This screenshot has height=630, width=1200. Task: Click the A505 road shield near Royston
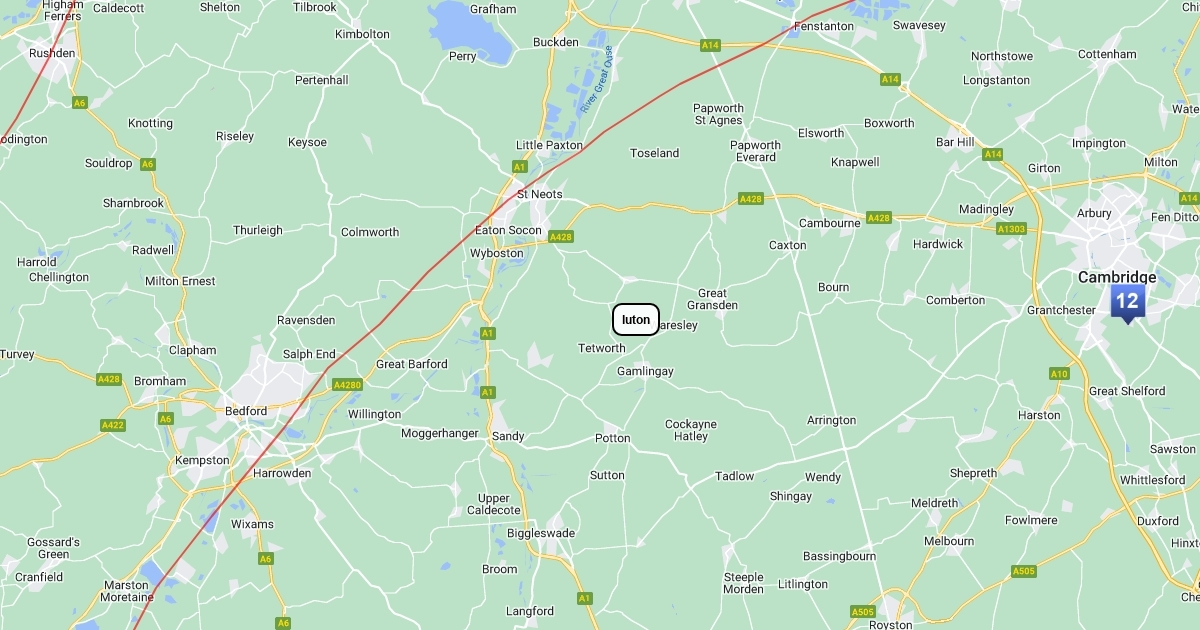click(863, 612)
